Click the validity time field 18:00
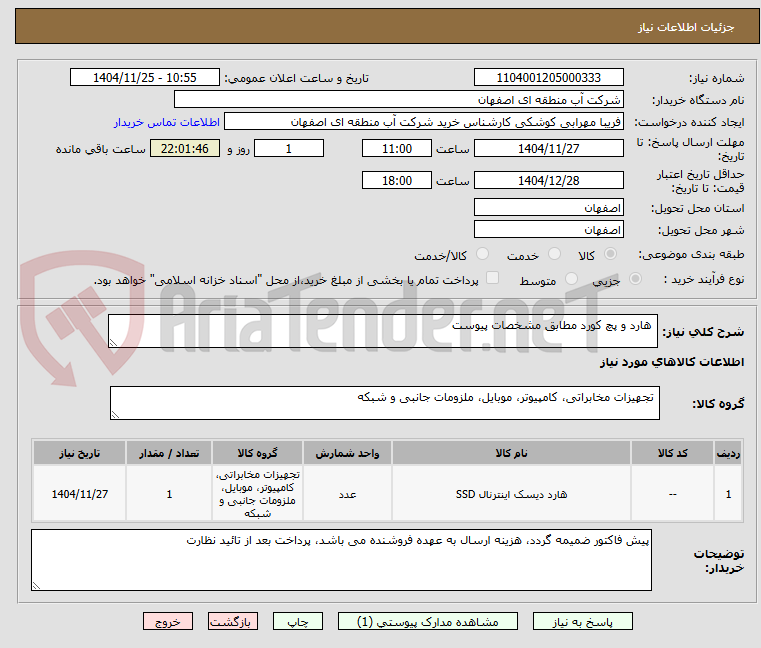Viewport: 761px width, 648px height. click(397, 181)
